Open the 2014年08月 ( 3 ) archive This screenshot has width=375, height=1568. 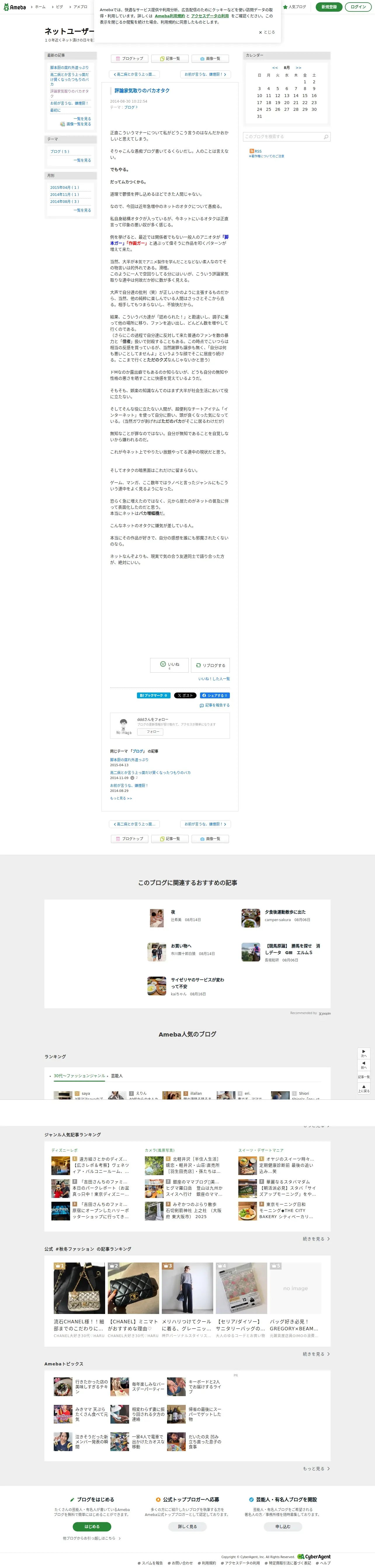(x=65, y=201)
